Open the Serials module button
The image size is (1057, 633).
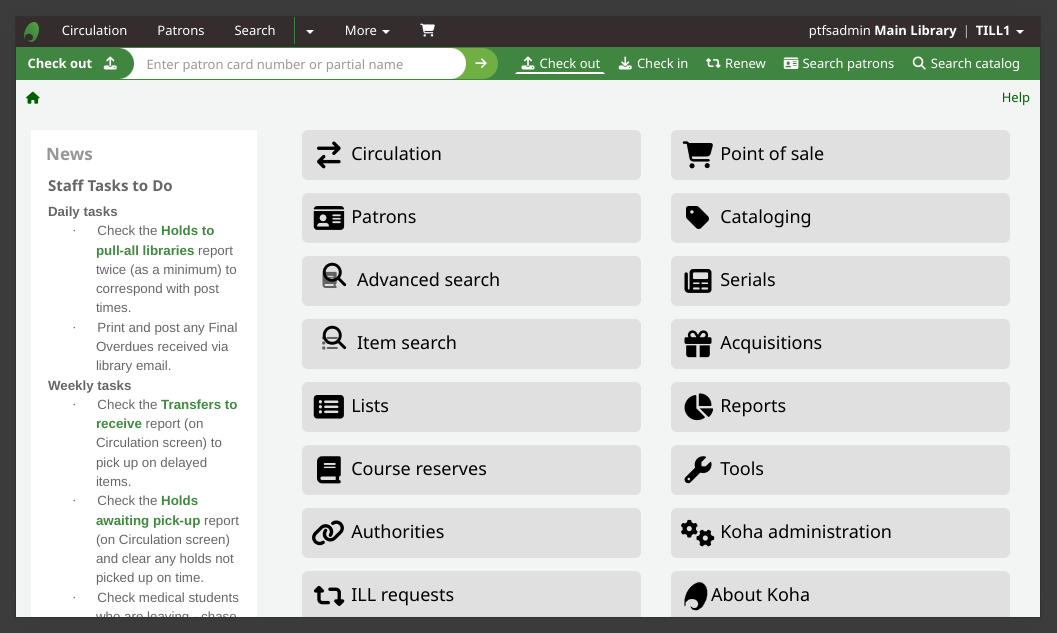pyautogui.click(x=840, y=280)
